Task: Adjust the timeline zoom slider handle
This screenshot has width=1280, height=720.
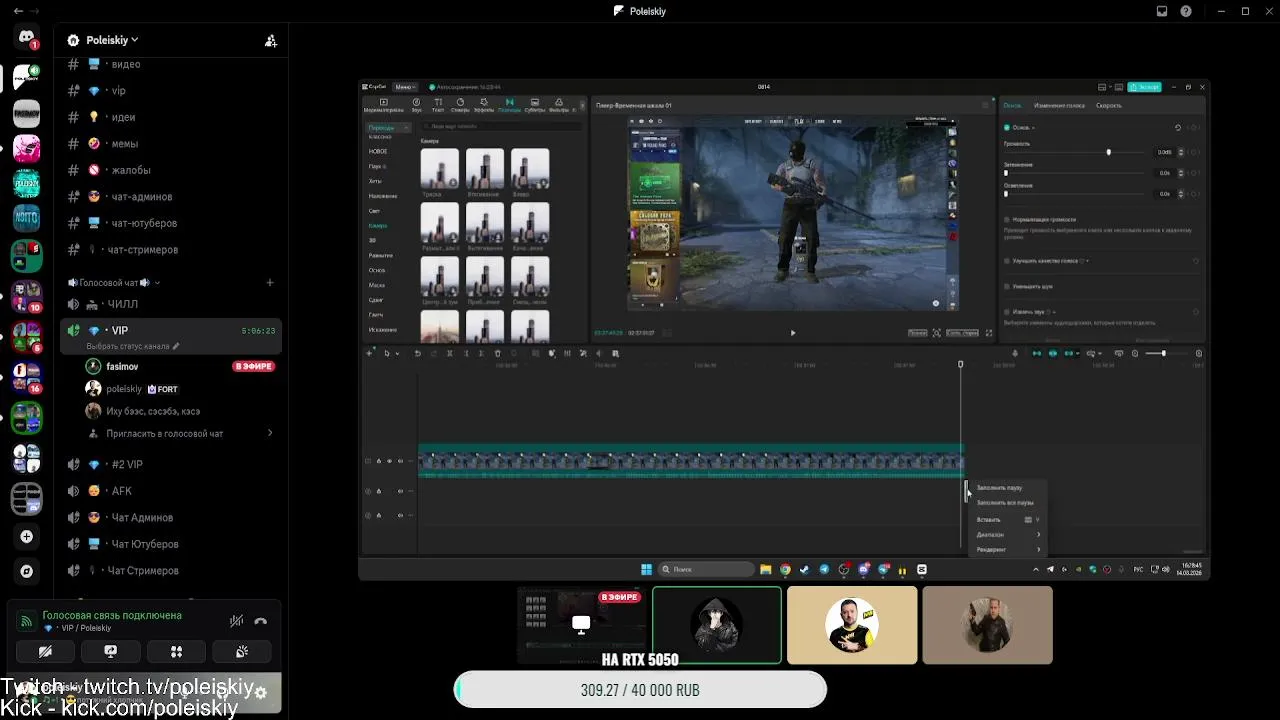Action: [1163, 353]
